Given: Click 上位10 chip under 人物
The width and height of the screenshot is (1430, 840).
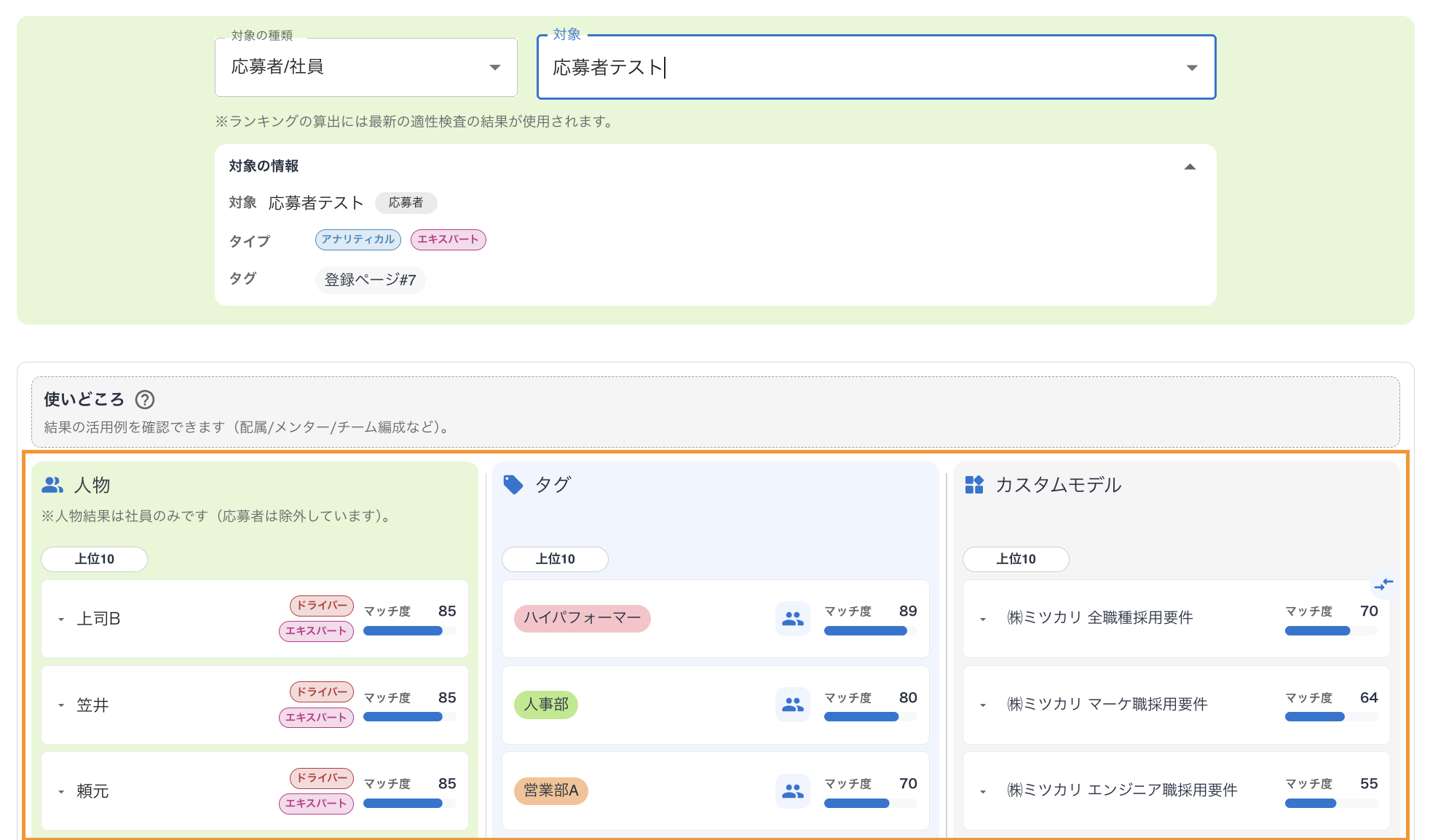Looking at the screenshot, I should point(95,559).
